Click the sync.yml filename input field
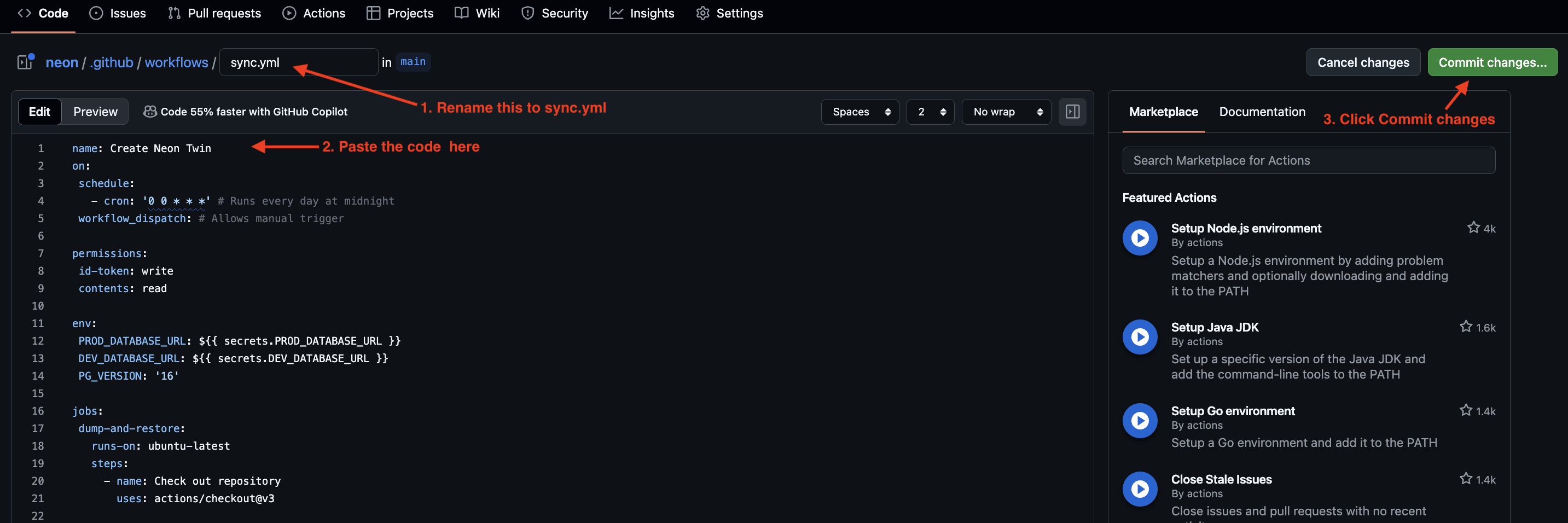The image size is (1568, 523). coord(299,62)
